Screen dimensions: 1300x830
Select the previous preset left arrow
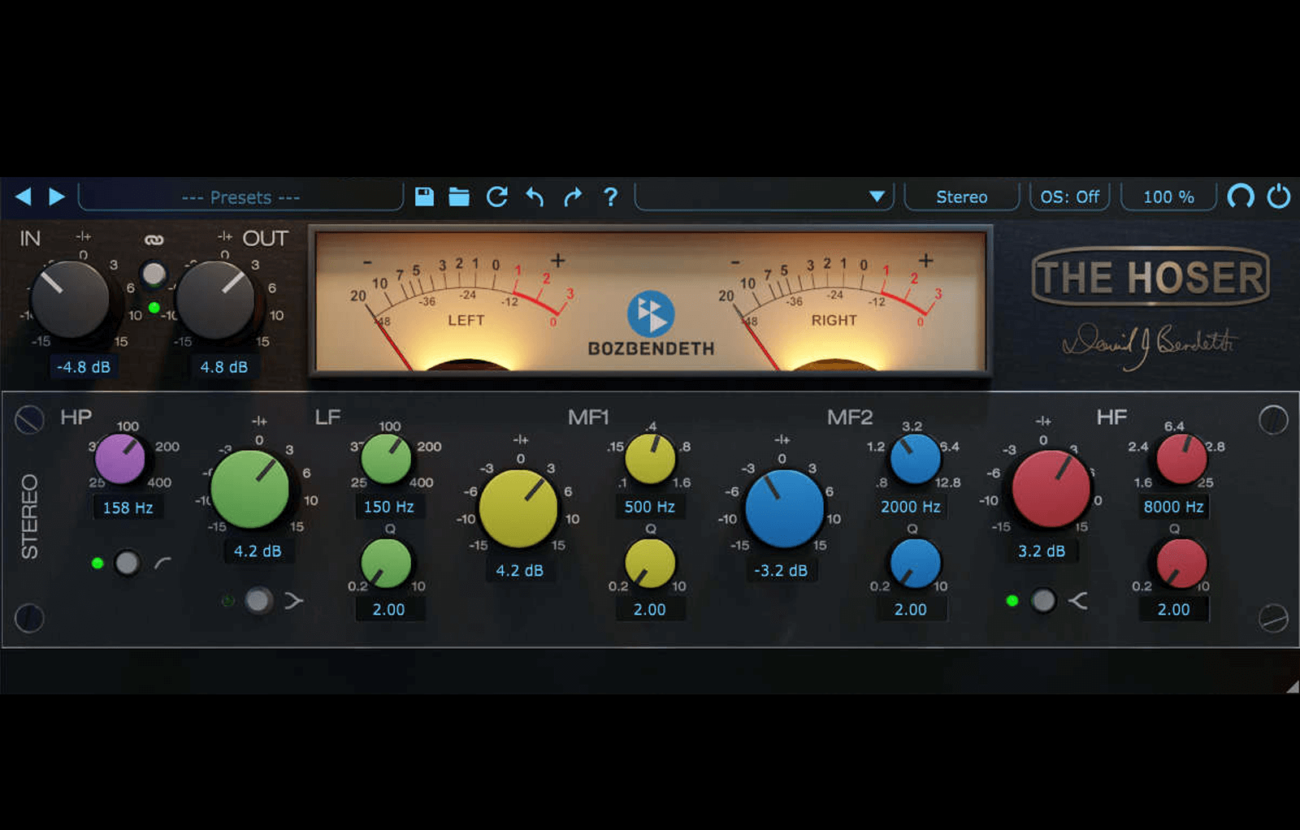pyautogui.click(x=23, y=196)
